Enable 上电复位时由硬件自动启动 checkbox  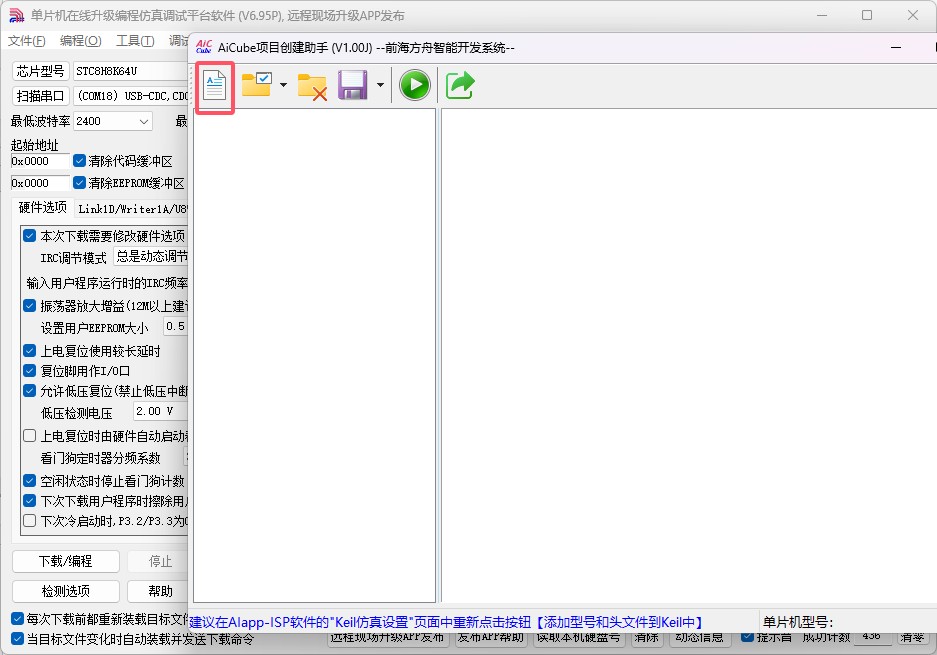29,436
